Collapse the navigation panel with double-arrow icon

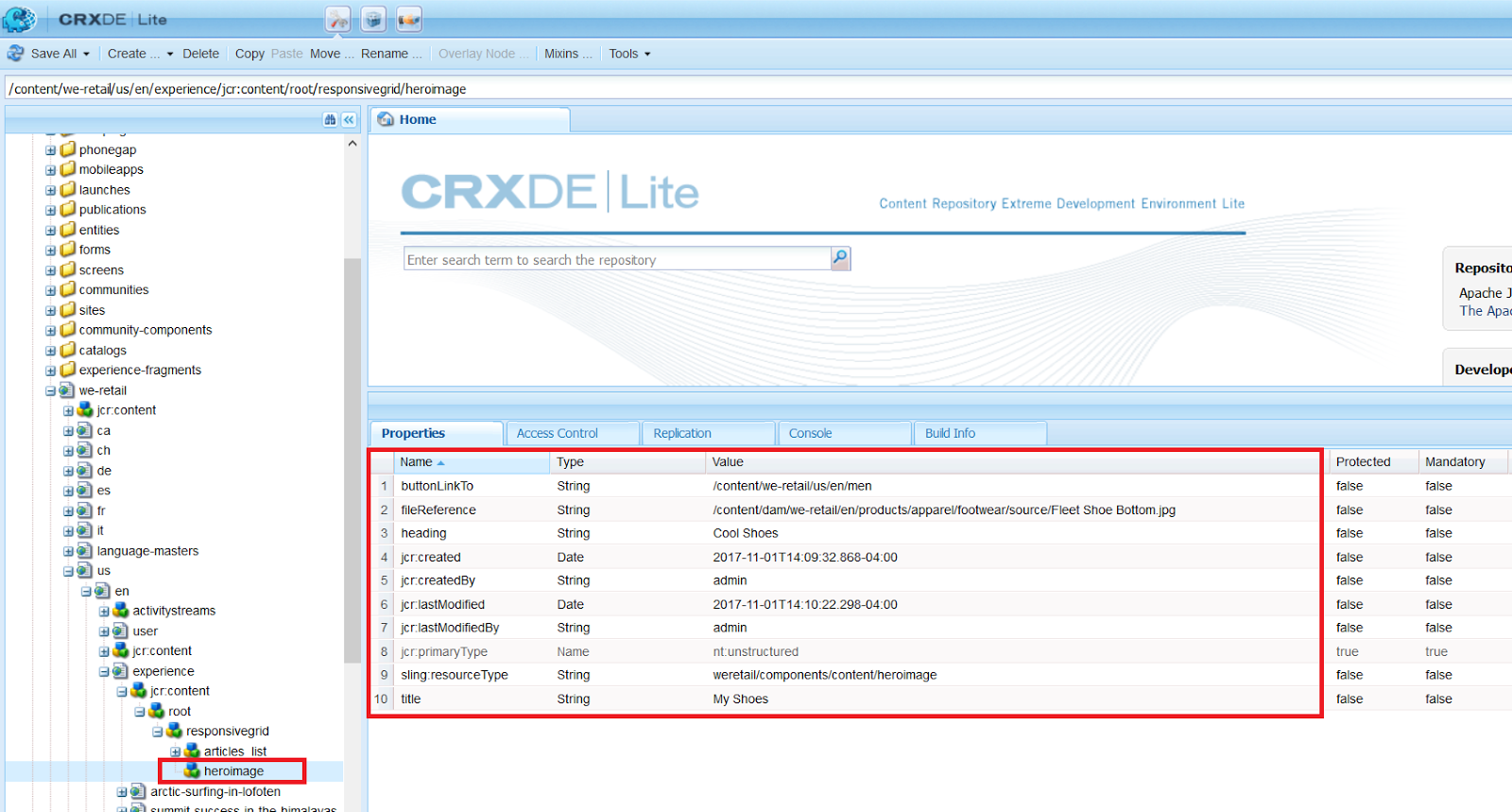pyautogui.click(x=349, y=120)
